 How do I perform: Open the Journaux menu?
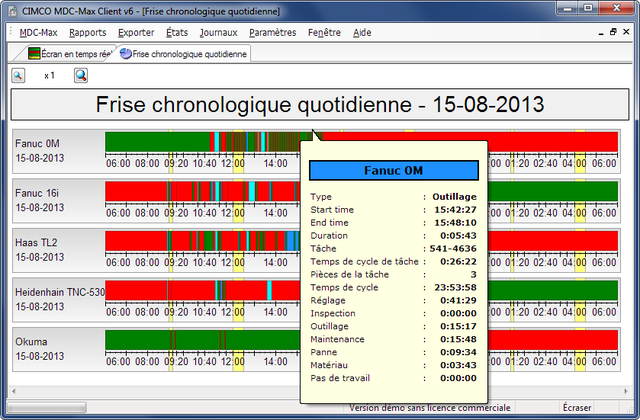(218, 33)
